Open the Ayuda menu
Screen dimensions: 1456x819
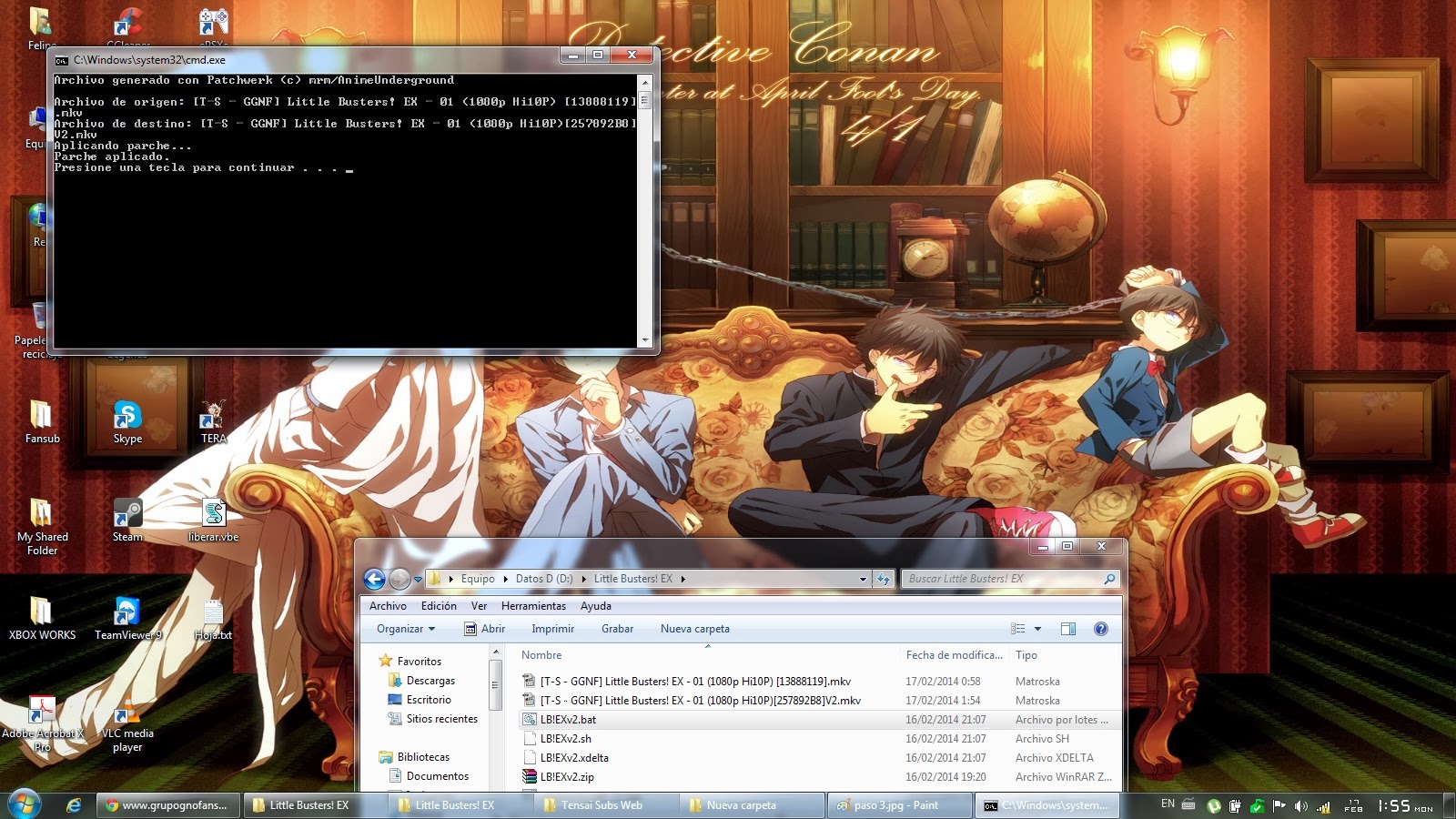(x=596, y=606)
